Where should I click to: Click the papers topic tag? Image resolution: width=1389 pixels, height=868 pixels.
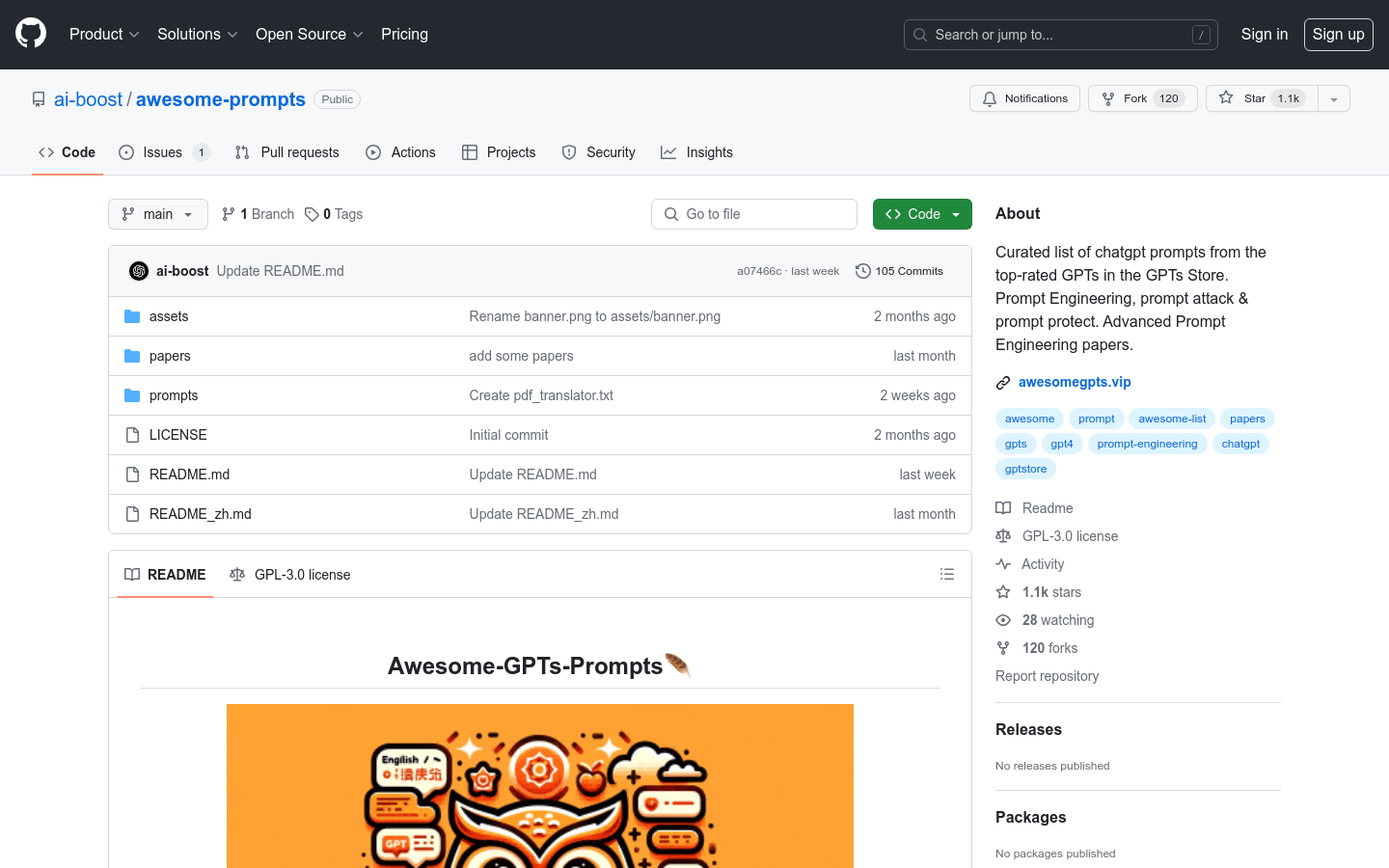pos(1247,419)
